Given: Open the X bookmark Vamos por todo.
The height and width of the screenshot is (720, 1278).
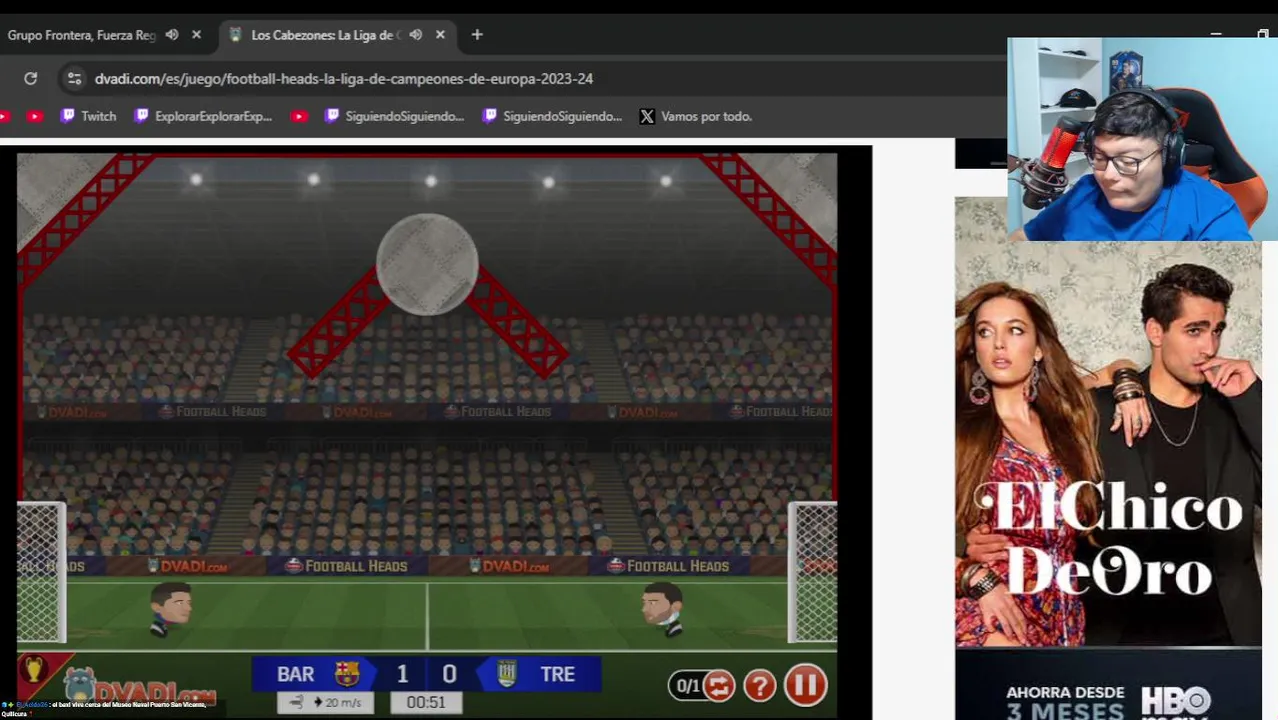Looking at the screenshot, I should pos(696,116).
